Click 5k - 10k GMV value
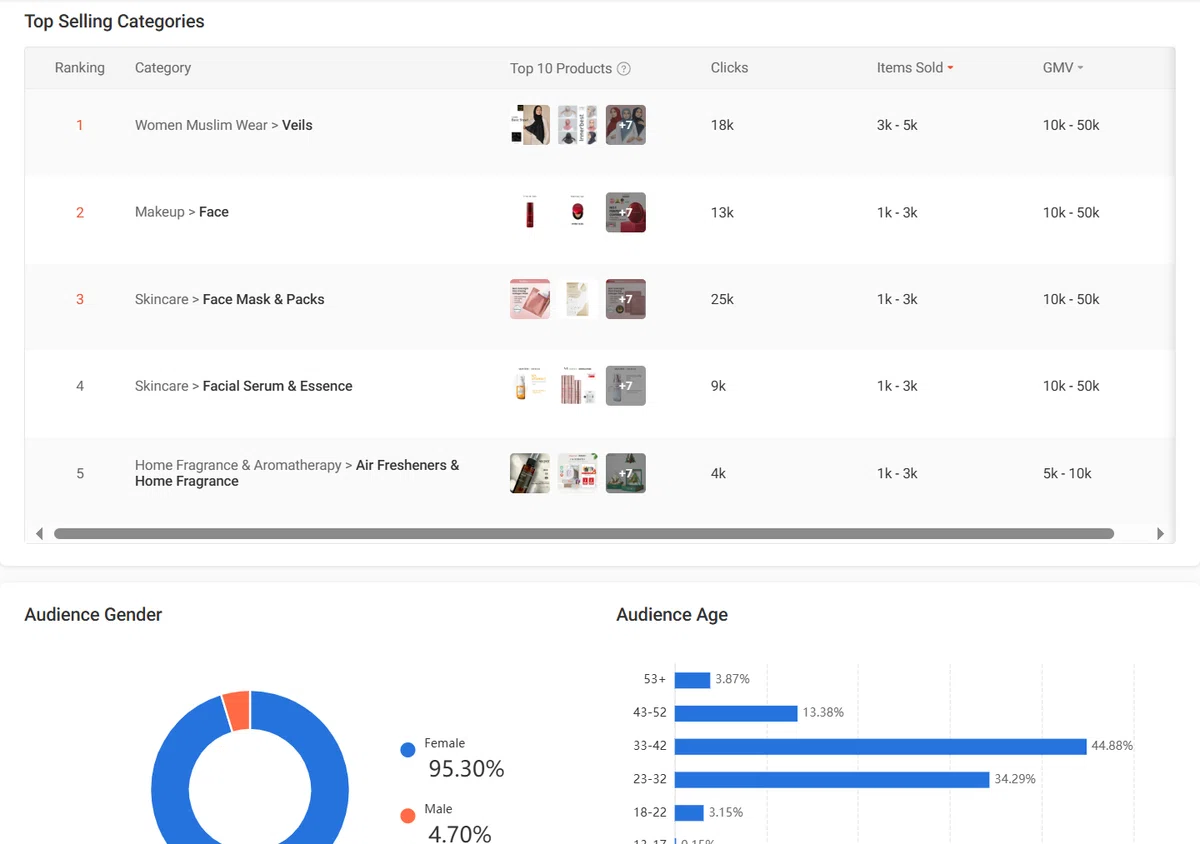 pos(1067,473)
